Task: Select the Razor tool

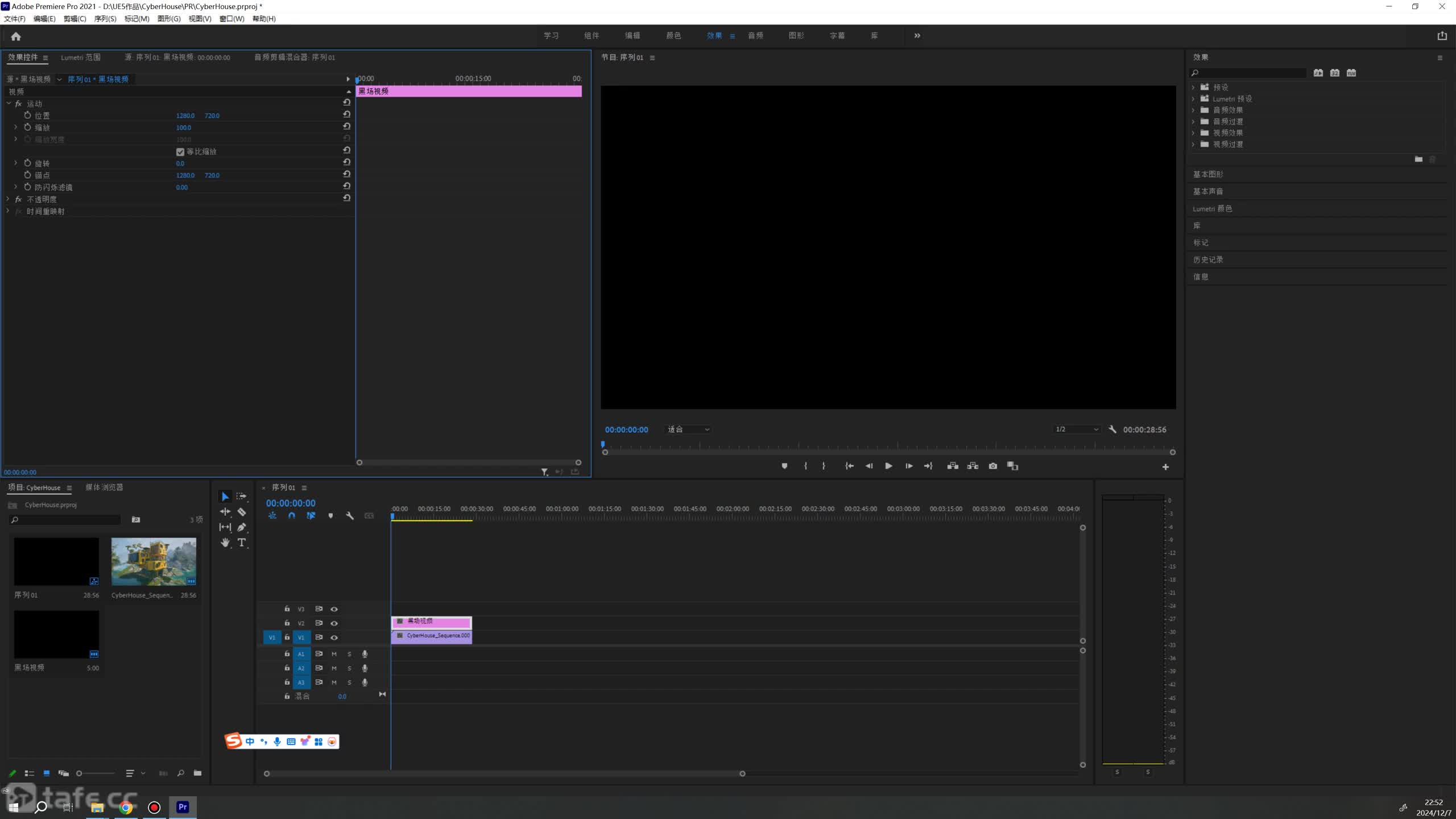Action: point(241,512)
